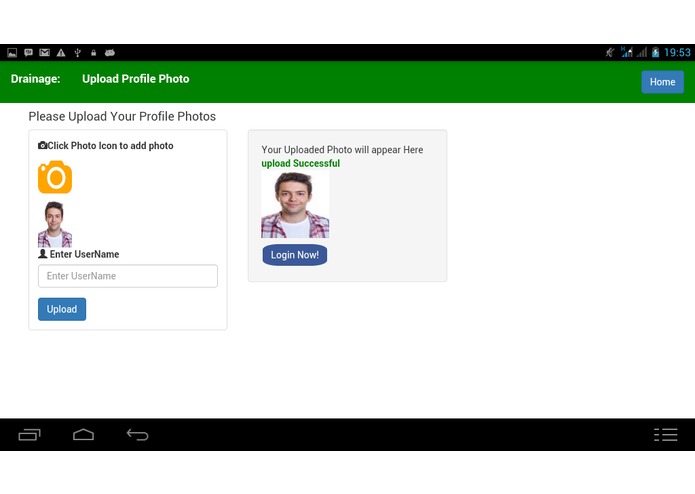Focus the Enter UserName input field
The width and height of the screenshot is (695, 494).
pos(128,276)
